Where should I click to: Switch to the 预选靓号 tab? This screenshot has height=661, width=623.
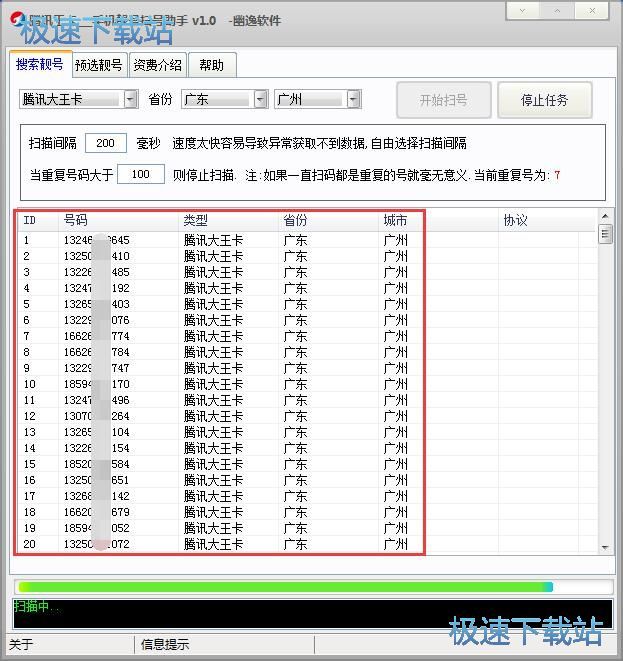point(98,65)
